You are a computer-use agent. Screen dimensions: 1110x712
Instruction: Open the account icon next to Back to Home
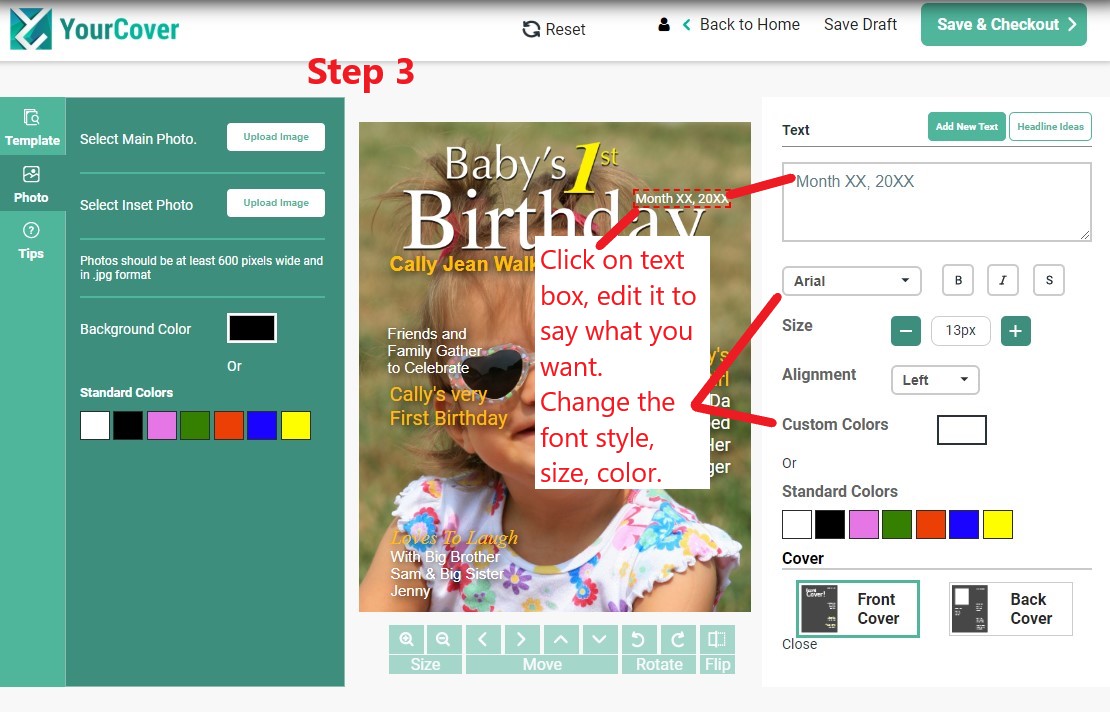(663, 24)
